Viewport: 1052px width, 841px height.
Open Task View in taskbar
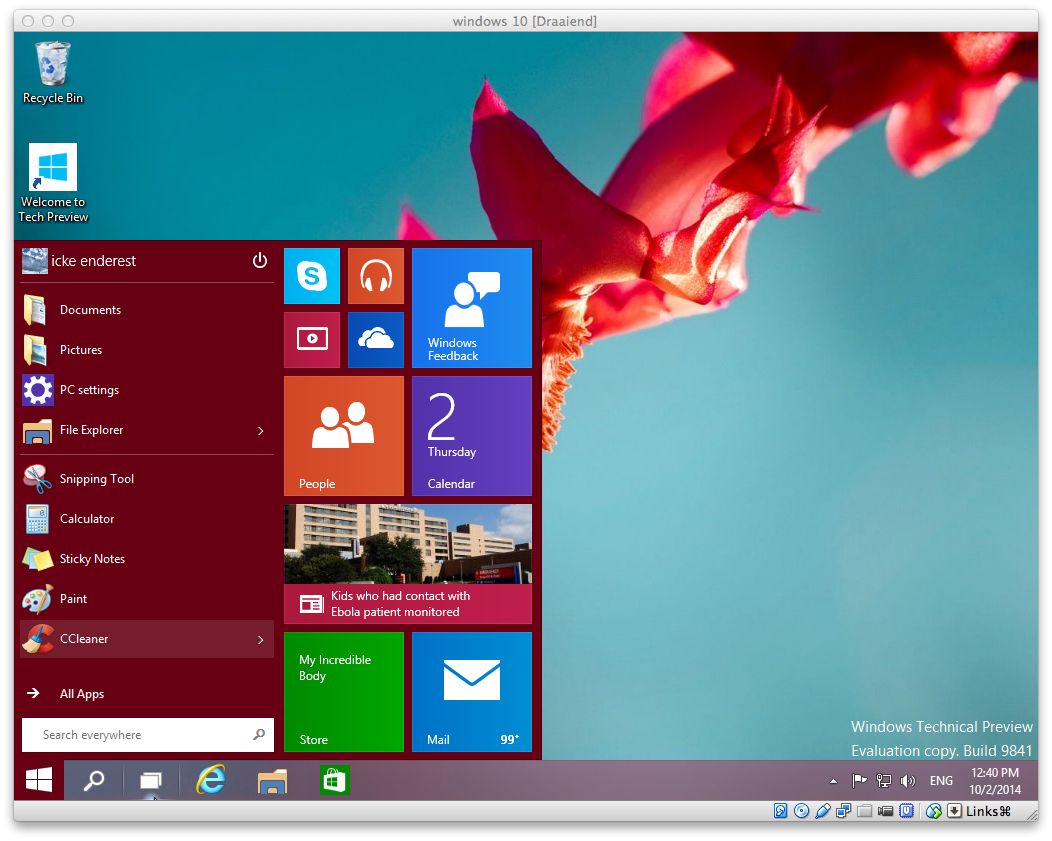pyautogui.click(x=151, y=781)
